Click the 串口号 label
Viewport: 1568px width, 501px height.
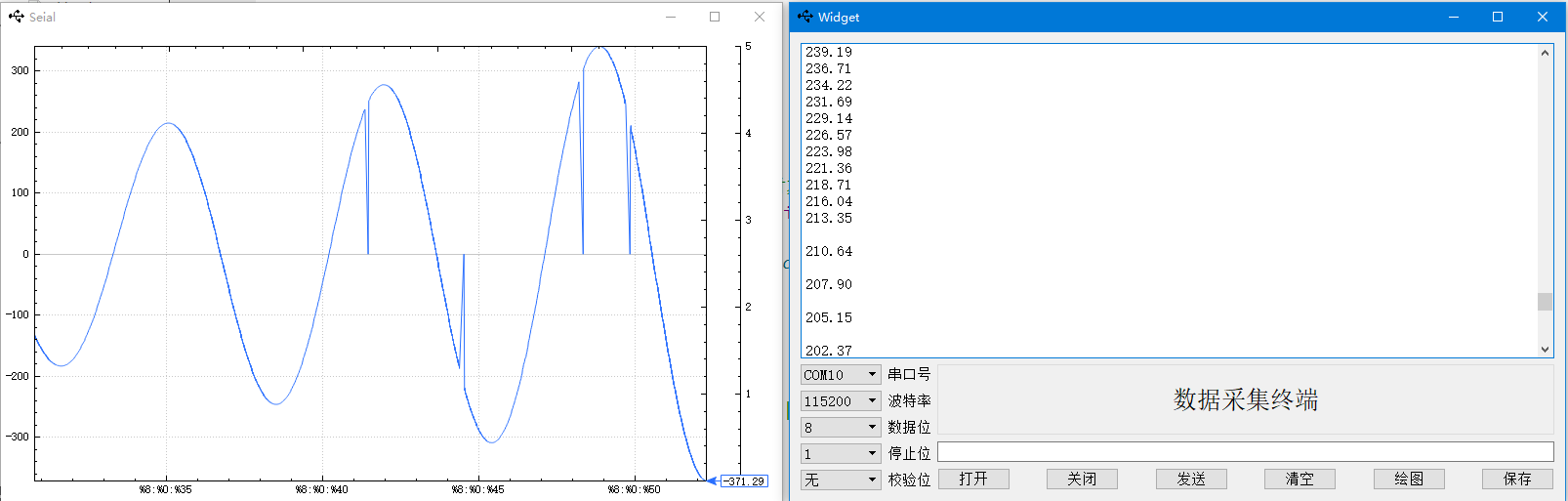point(909,374)
